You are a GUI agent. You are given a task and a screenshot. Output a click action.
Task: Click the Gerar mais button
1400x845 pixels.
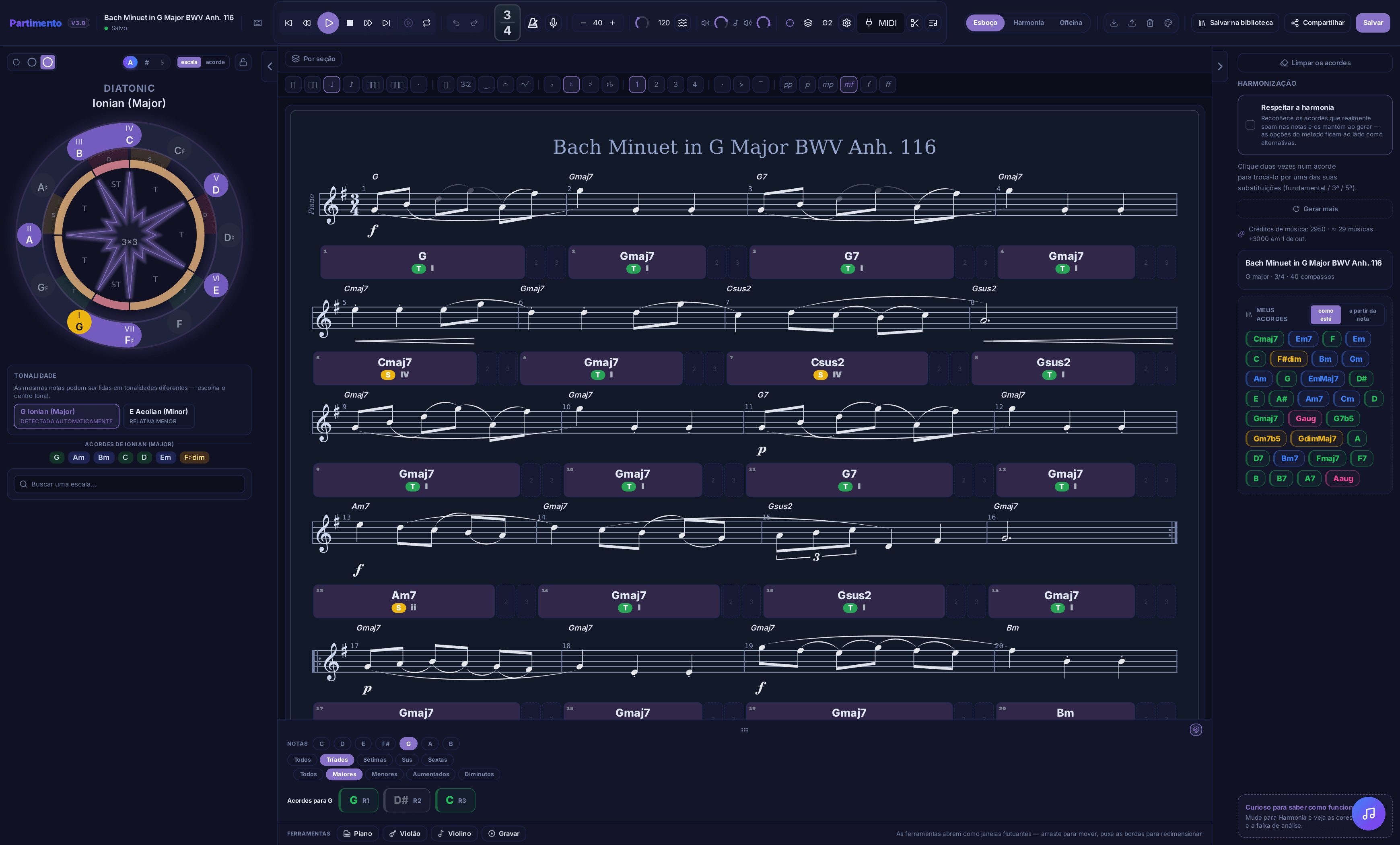coord(1315,208)
